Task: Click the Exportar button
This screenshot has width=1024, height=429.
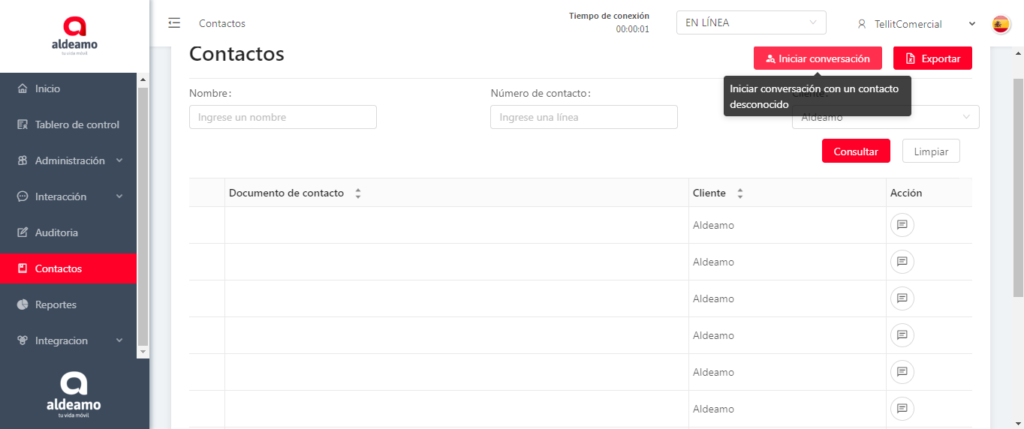Action: click(932, 59)
